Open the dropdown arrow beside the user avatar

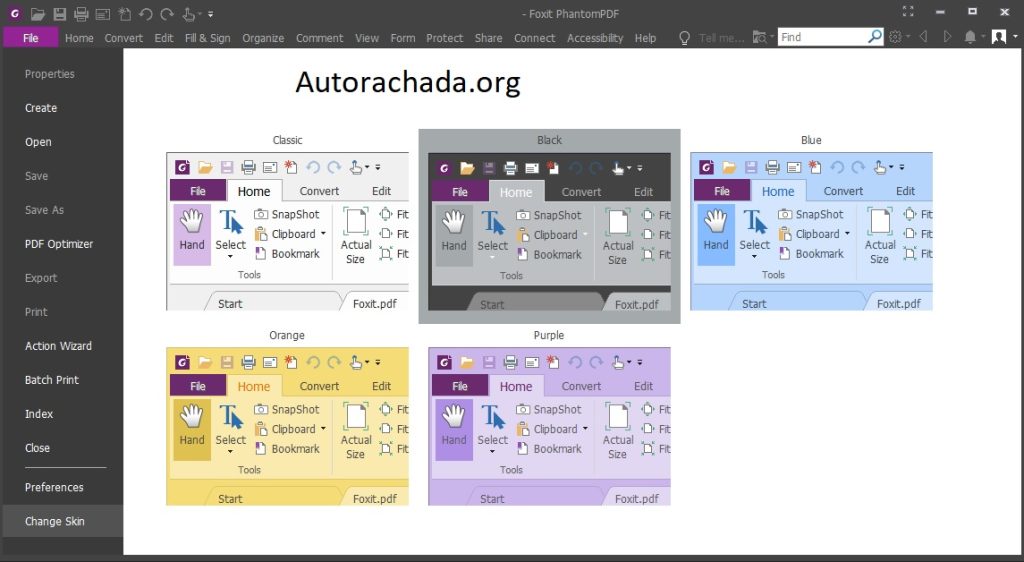(1015, 37)
